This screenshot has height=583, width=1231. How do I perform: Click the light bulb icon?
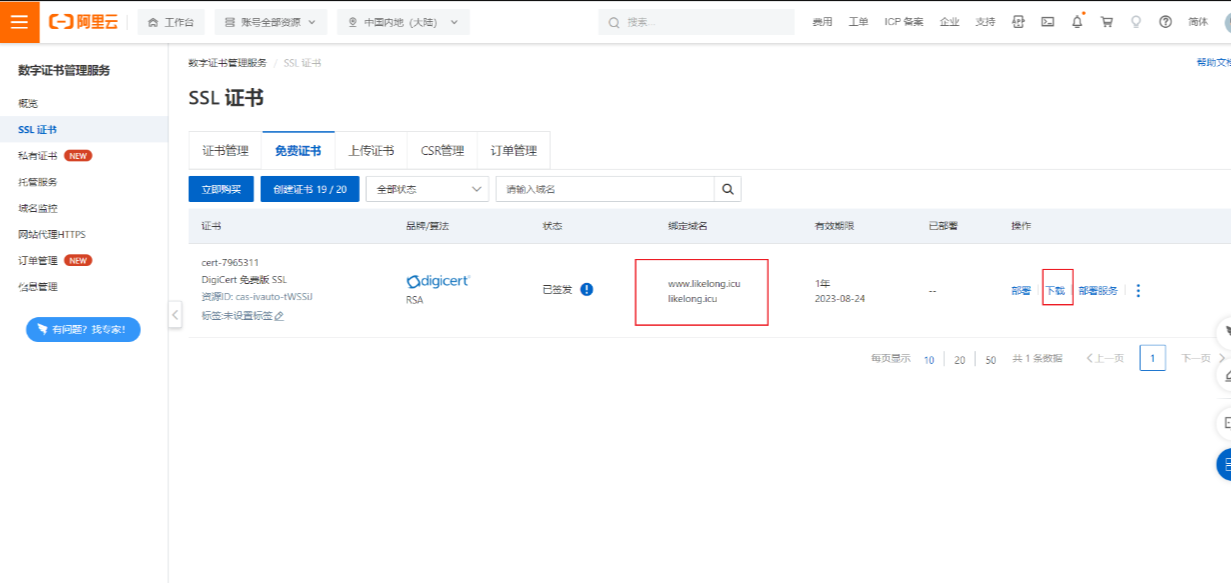pyautogui.click(x=1136, y=22)
